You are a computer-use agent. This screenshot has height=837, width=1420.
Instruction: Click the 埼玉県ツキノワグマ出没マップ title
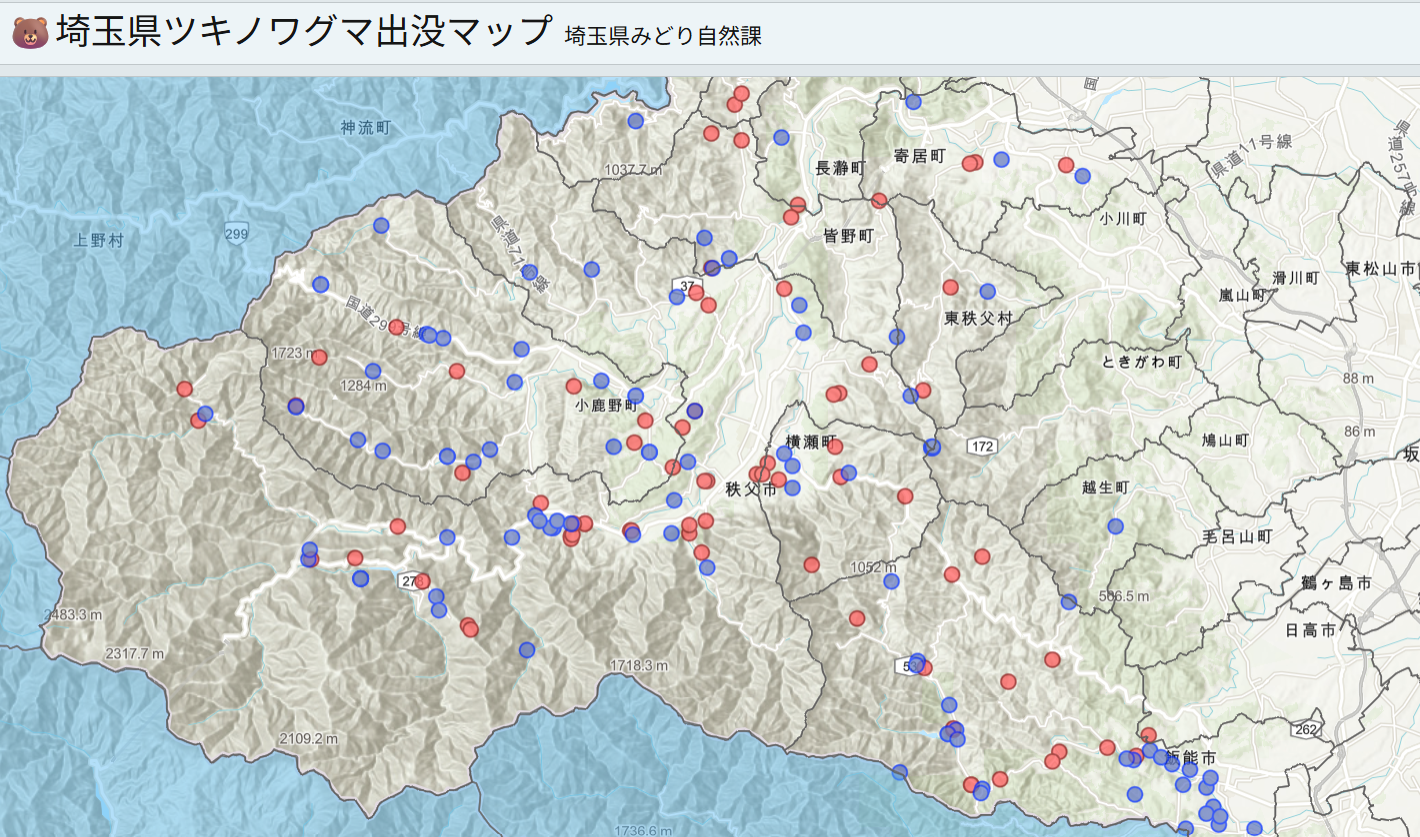[304, 32]
